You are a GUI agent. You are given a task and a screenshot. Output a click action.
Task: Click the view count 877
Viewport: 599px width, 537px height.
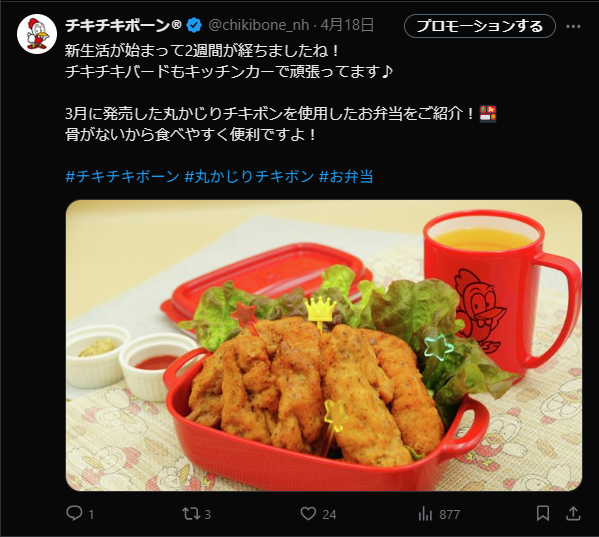(449, 514)
